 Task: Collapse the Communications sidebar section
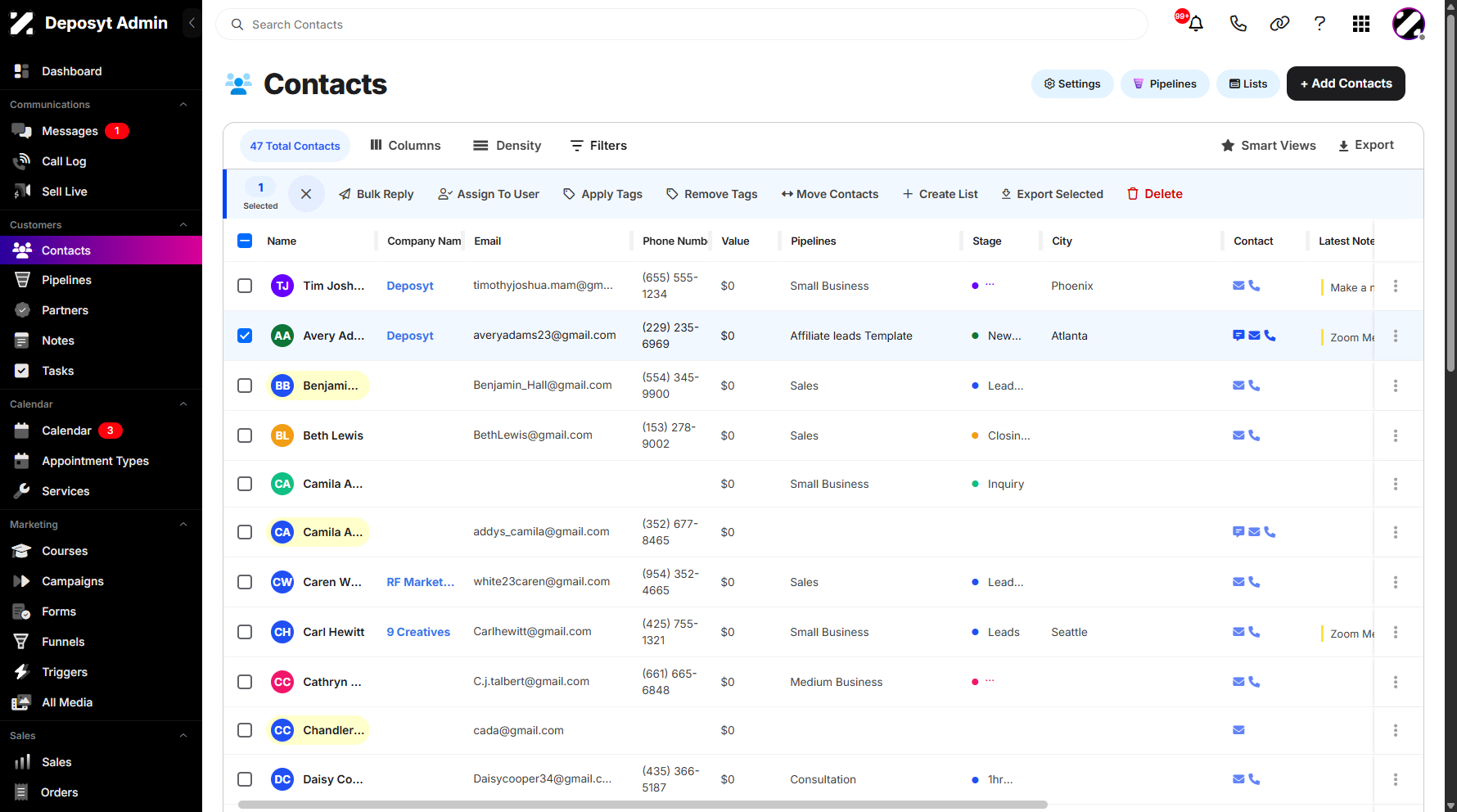[183, 105]
